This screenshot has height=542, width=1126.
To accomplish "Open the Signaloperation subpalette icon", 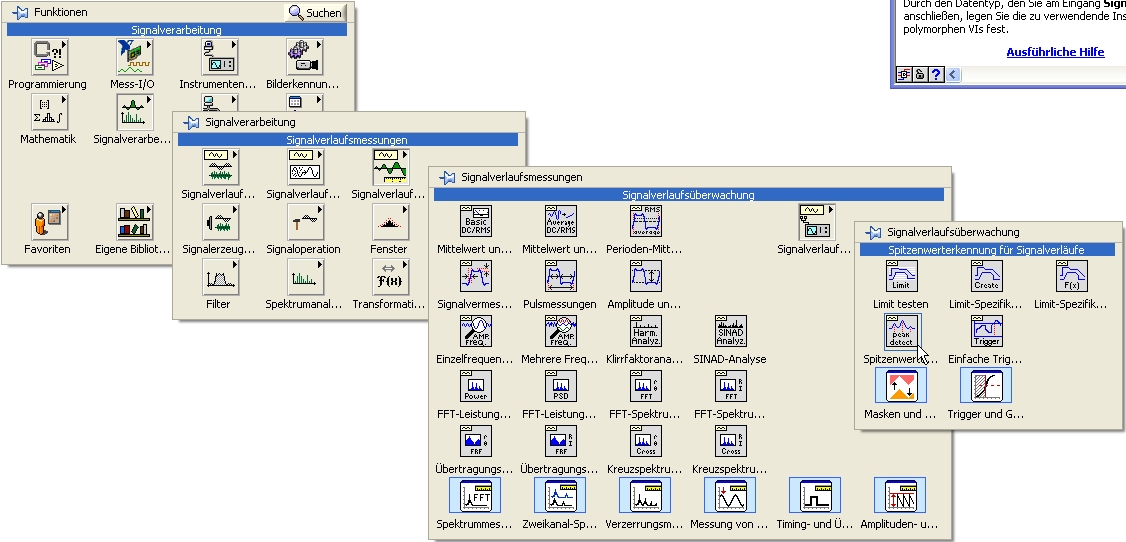I will (305, 222).
